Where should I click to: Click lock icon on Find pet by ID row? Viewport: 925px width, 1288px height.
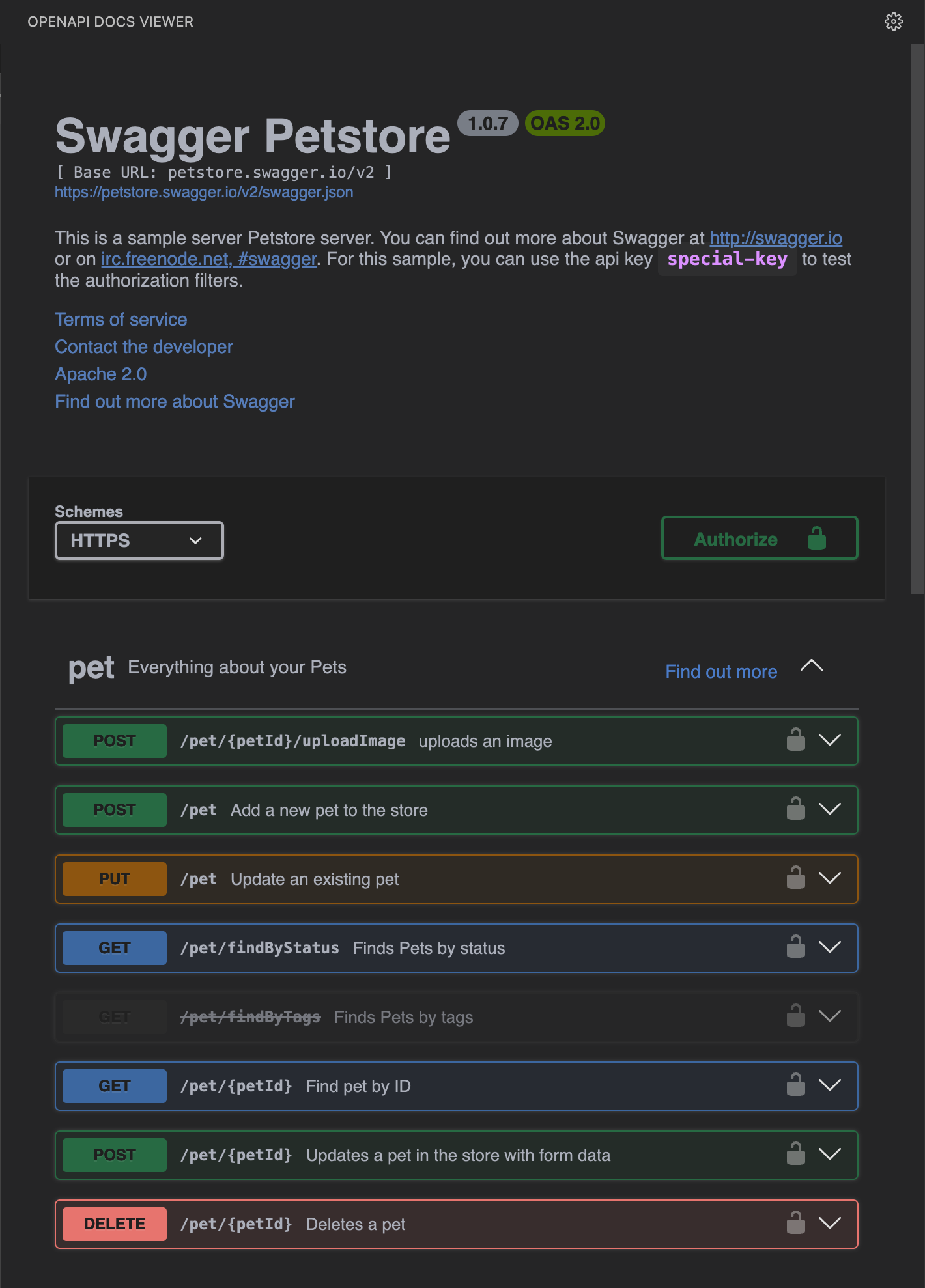(x=795, y=1085)
